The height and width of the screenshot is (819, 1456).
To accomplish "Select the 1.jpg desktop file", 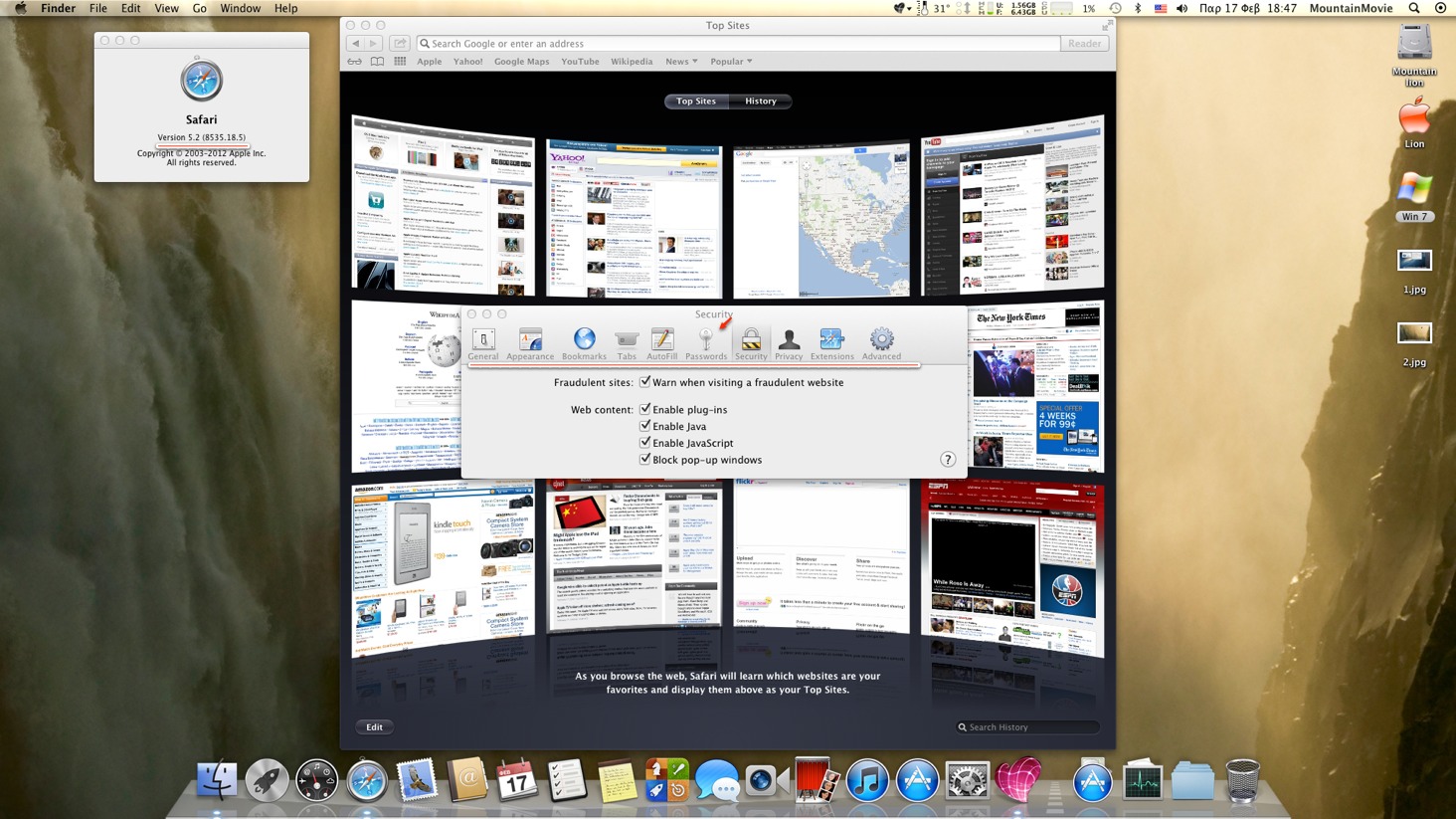I will pyautogui.click(x=1414, y=271).
